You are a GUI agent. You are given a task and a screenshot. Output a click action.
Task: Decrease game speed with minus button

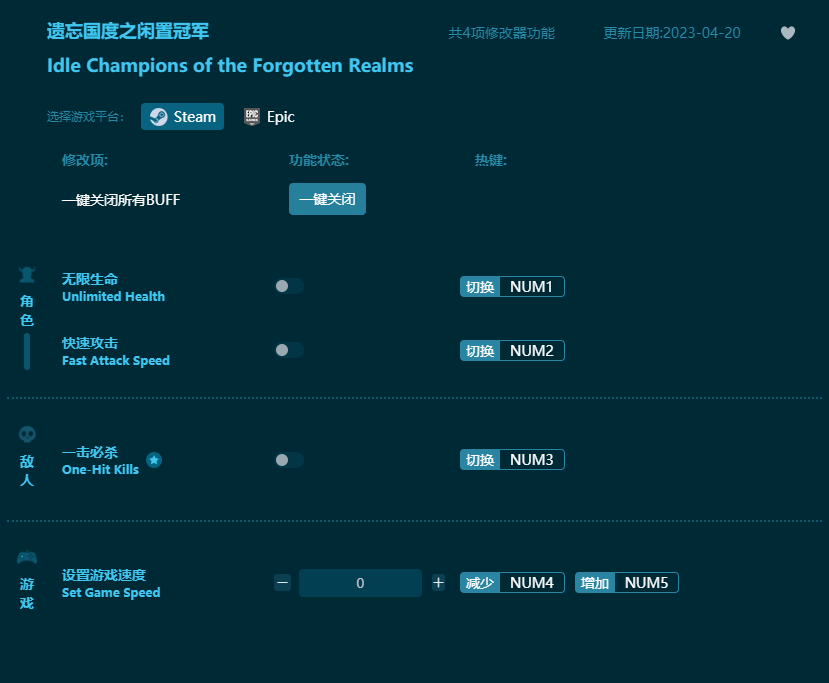[282, 583]
